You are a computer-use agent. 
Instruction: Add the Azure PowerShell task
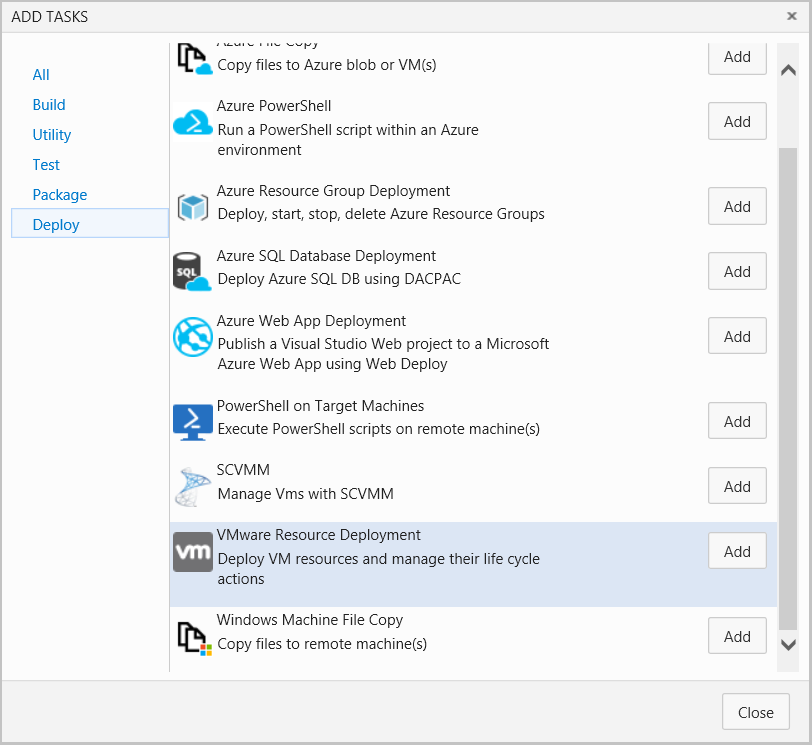(737, 121)
